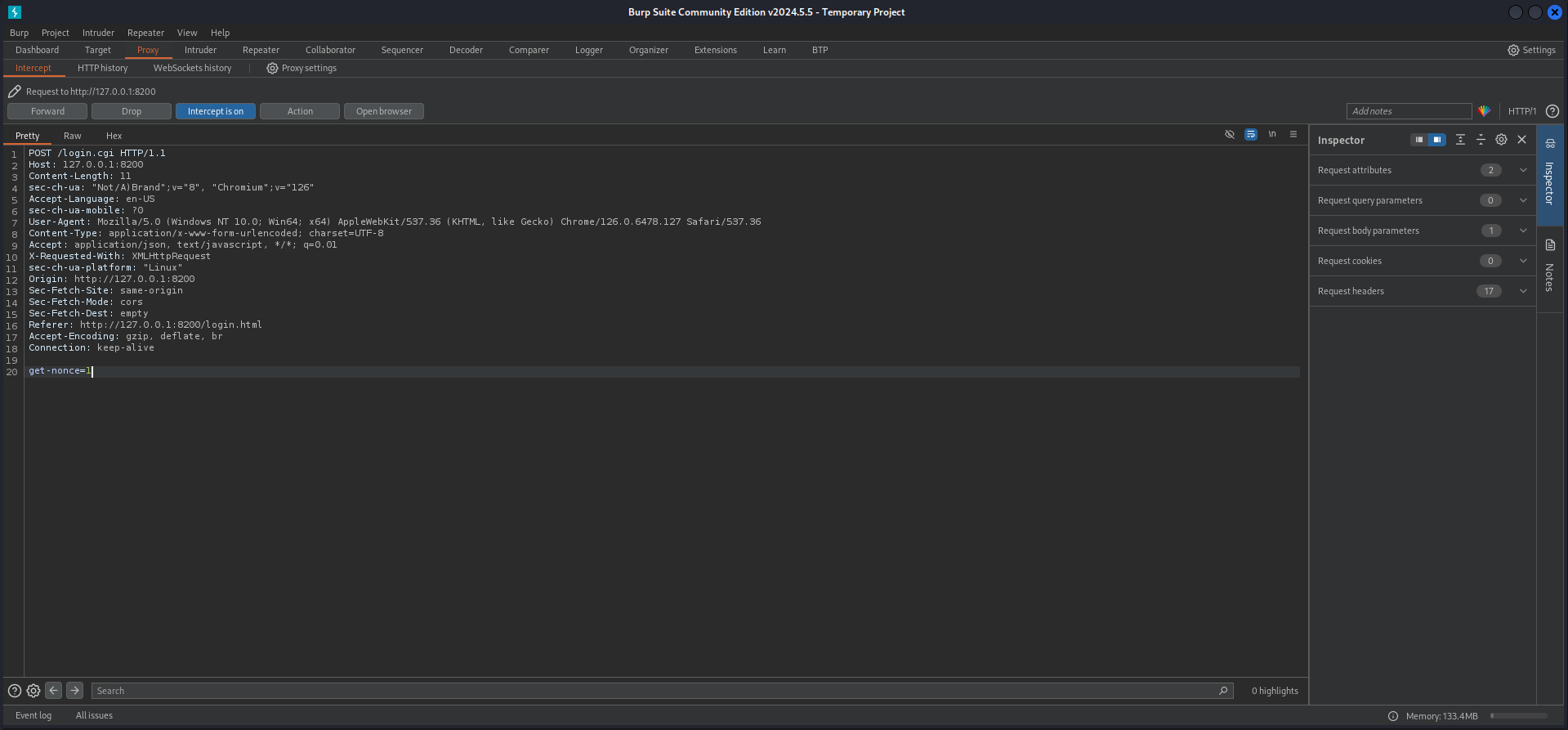Image resolution: width=1568 pixels, height=730 pixels.
Task: Forward the intercepted request
Action: tap(47, 111)
